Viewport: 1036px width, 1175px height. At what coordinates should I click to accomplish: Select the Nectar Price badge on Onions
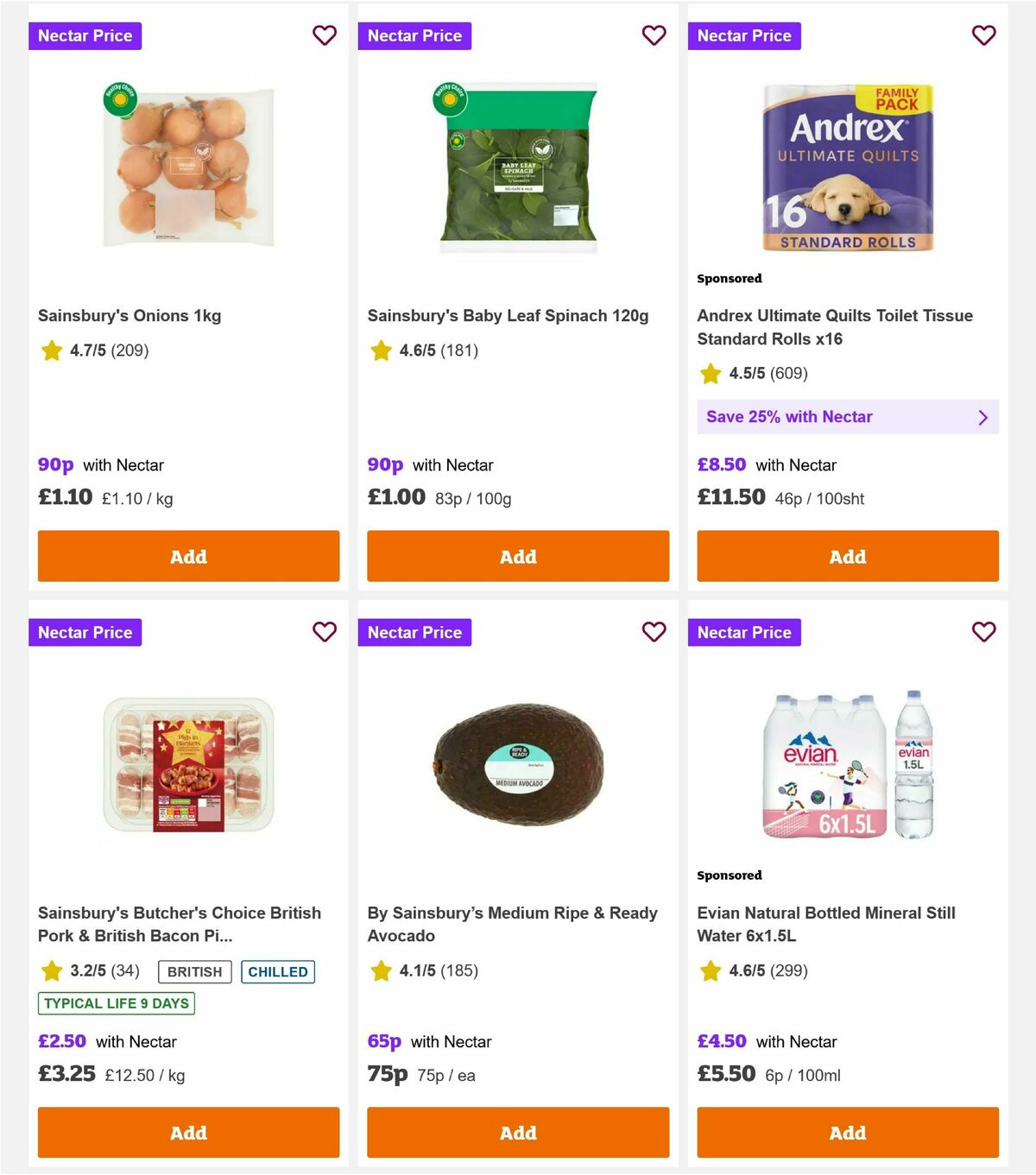click(85, 35)
